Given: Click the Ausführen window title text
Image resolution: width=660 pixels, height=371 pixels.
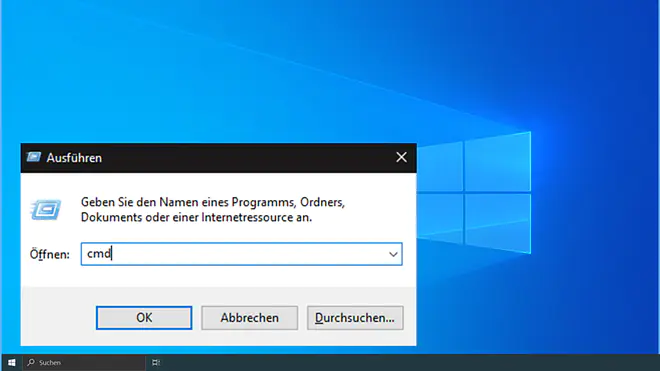Looking at the screenshot, I should pos(74,158).
